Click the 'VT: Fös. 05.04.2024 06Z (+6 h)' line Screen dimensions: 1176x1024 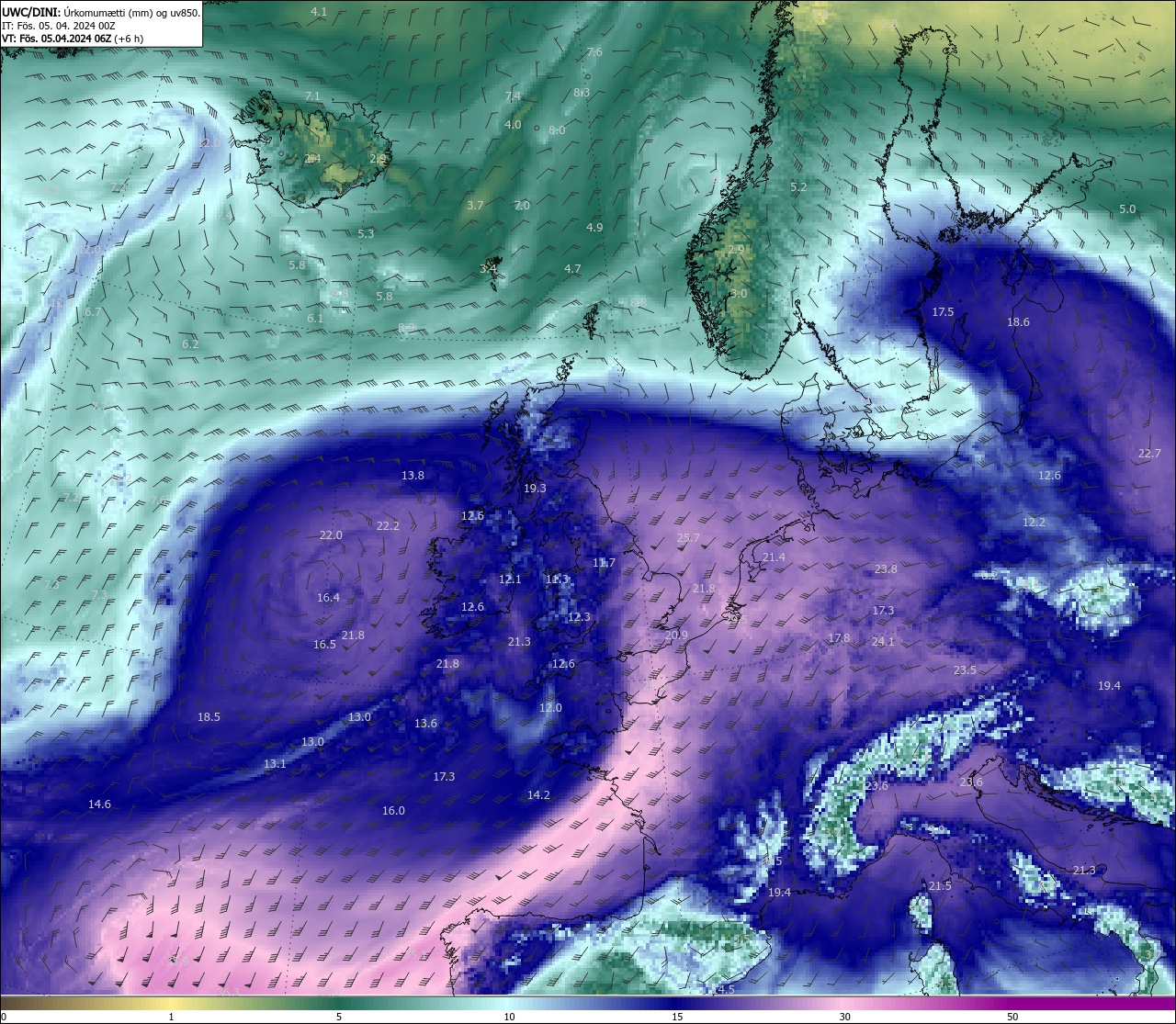pos(73,39)
